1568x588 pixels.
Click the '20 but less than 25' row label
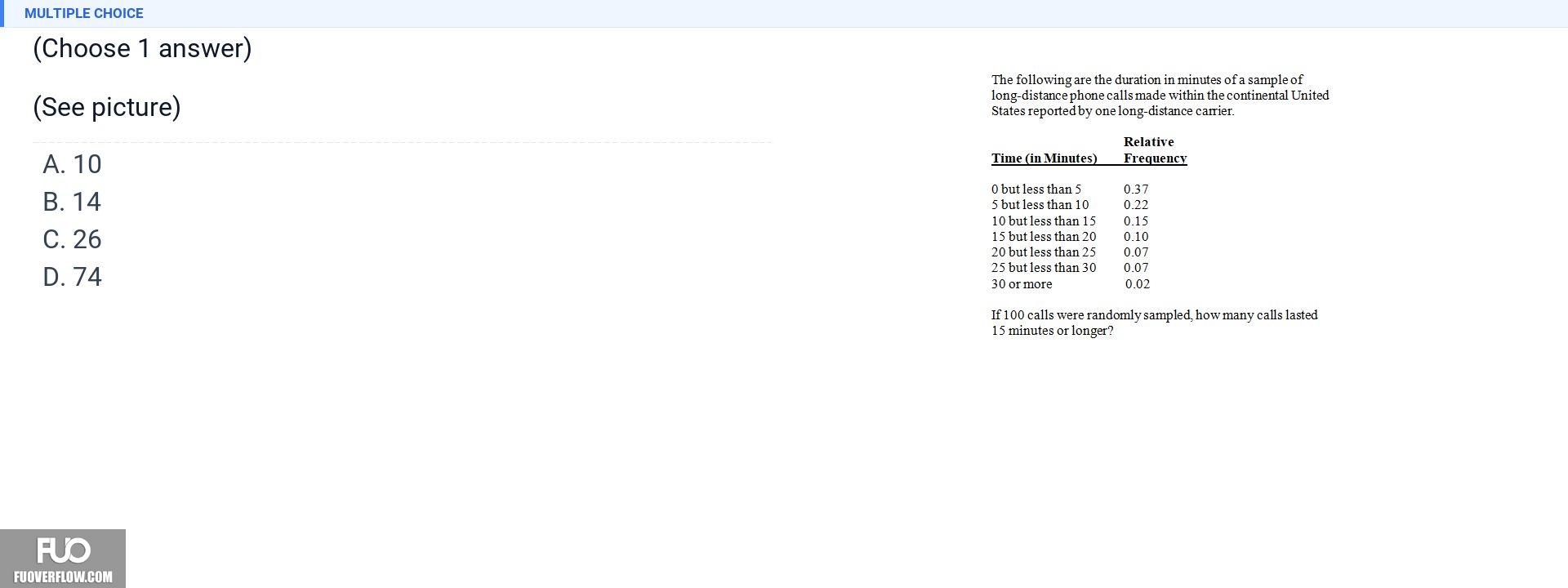click(x=1044, y=252)
